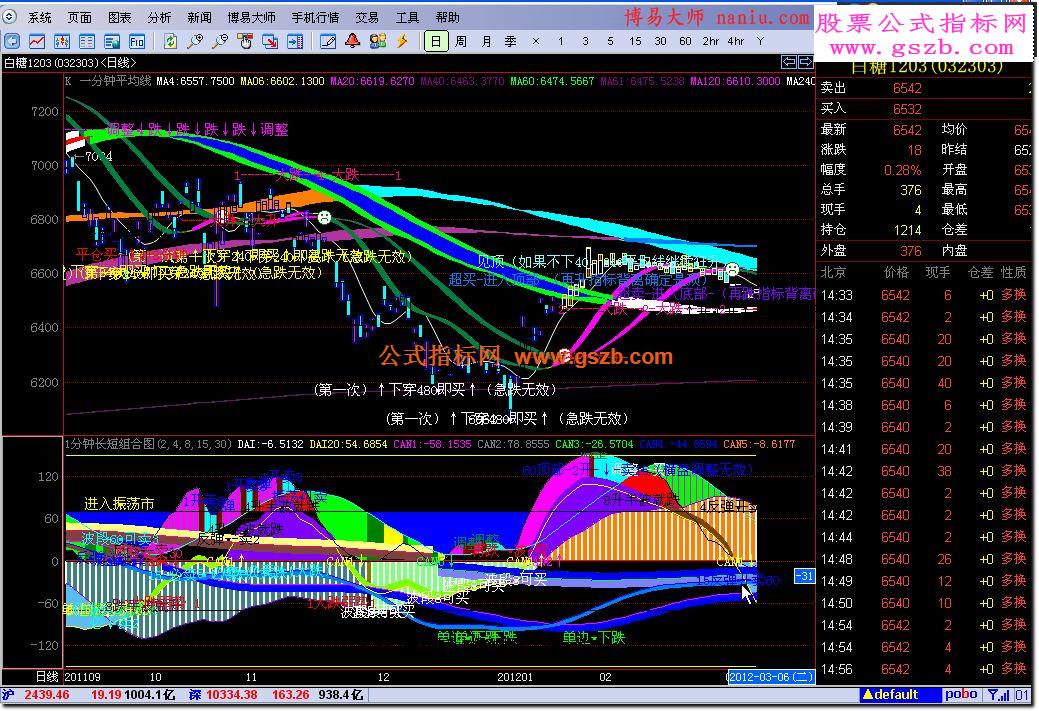Select the 4hr period
The height and width of the screenshot is (711, 1039).
tap(736, 42)
